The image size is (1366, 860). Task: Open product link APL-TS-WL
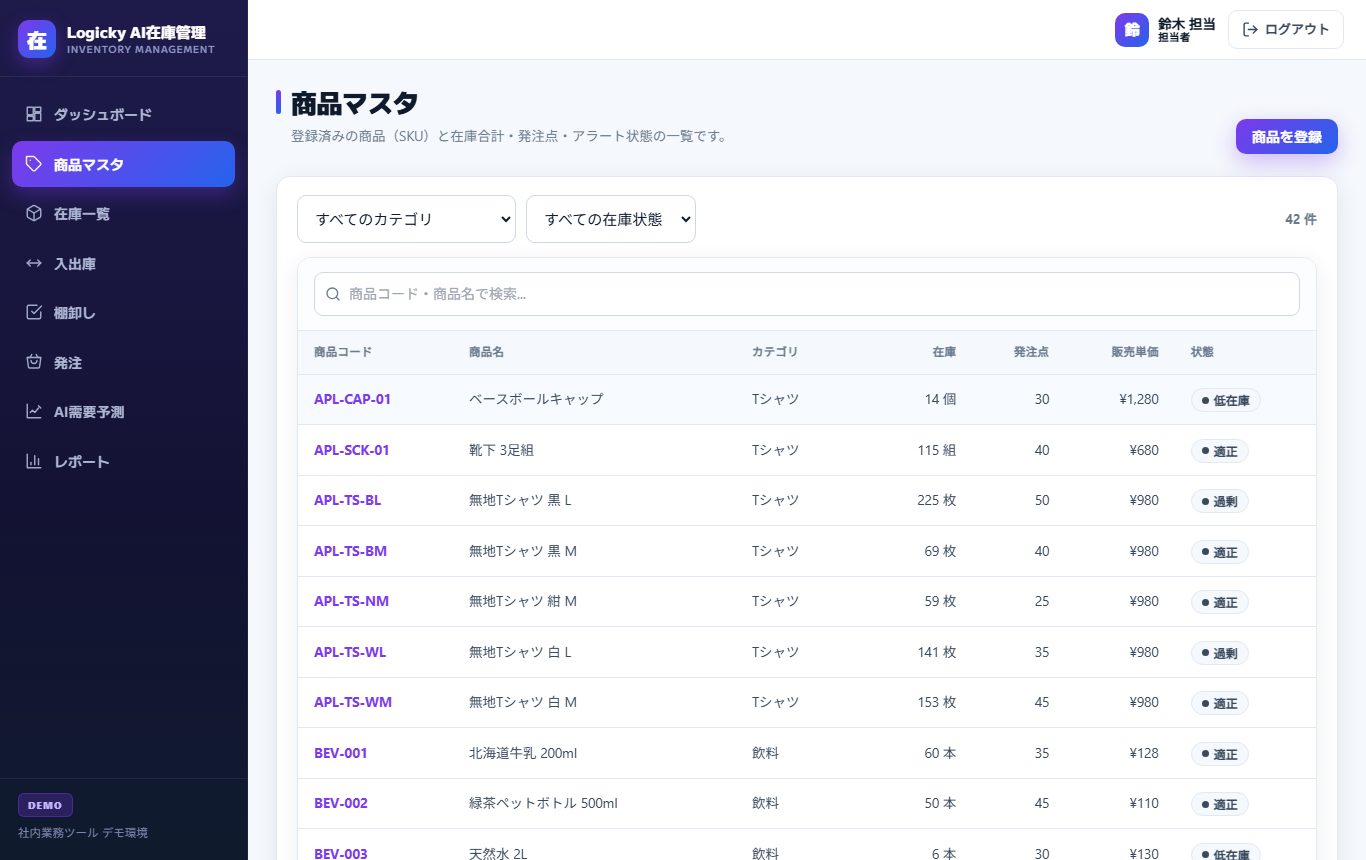pyautogui.click(x=350, y=652)
